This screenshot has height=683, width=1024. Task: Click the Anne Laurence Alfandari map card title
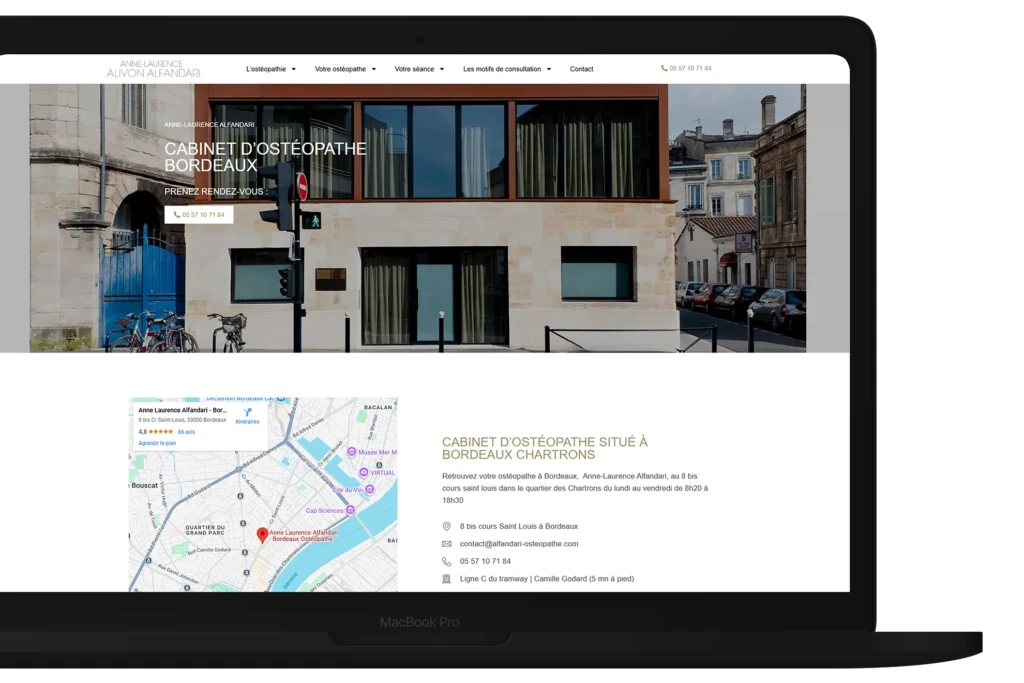point(182,411)
